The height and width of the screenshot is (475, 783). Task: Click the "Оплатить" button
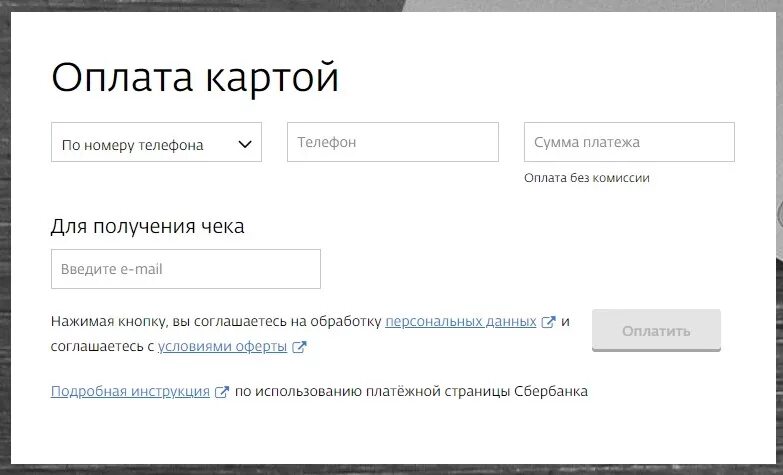coord(656,330)
